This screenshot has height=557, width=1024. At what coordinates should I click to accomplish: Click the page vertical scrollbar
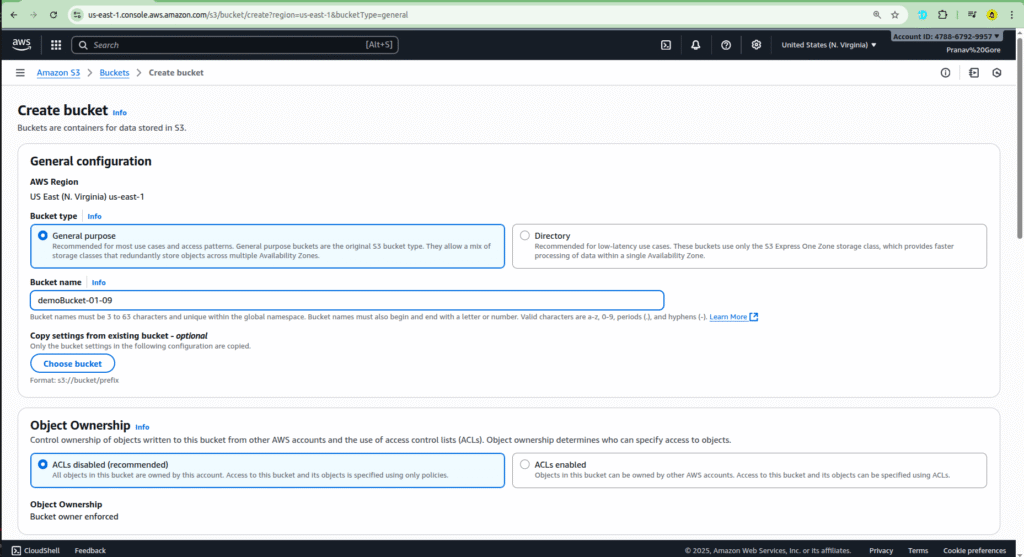[1019, 137]
